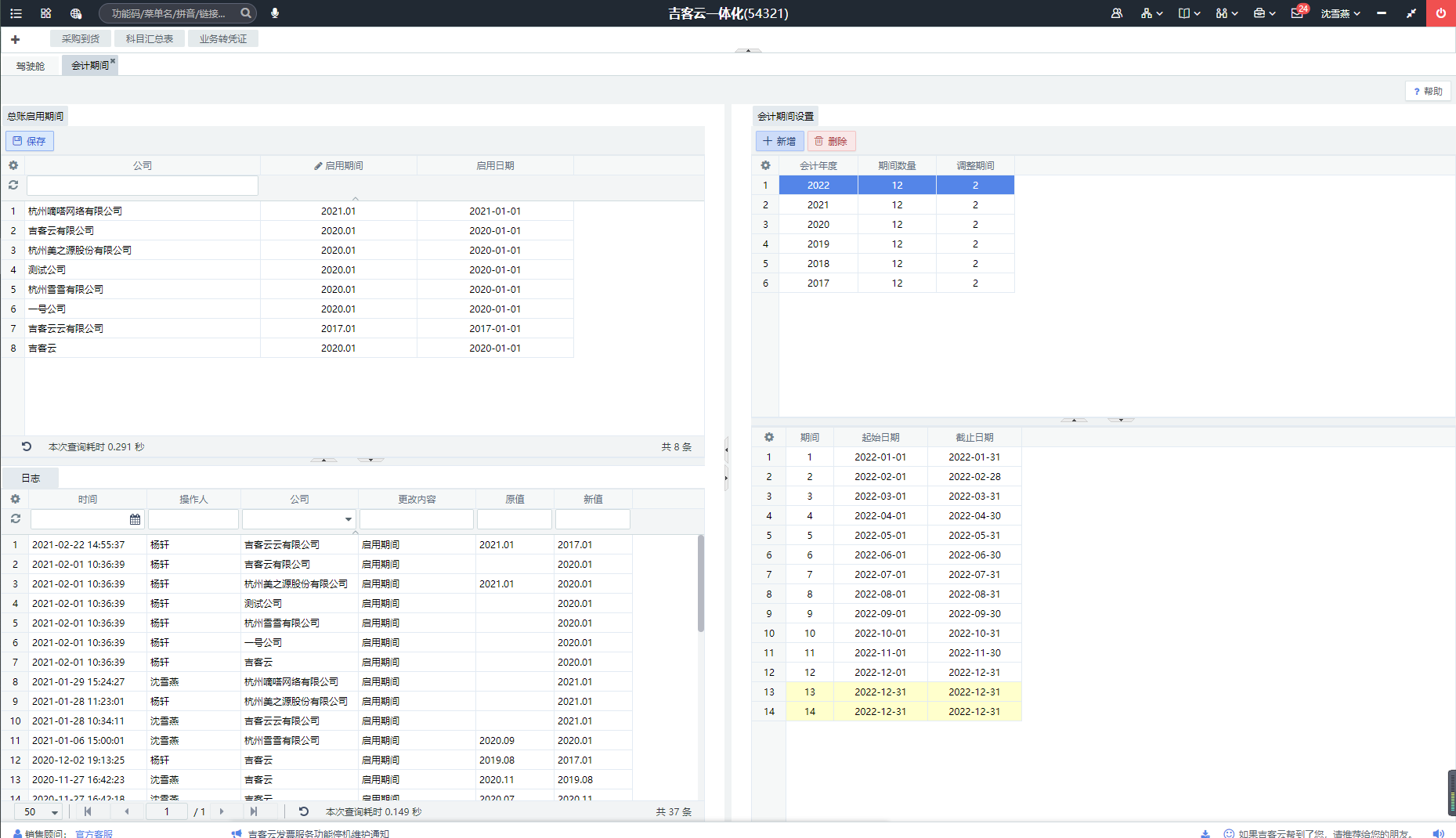Image resolution: width=1456 pixels, height=838 pixels.
Task: Expand the 公司 filter dropdown in log
Action: (349, 519)
